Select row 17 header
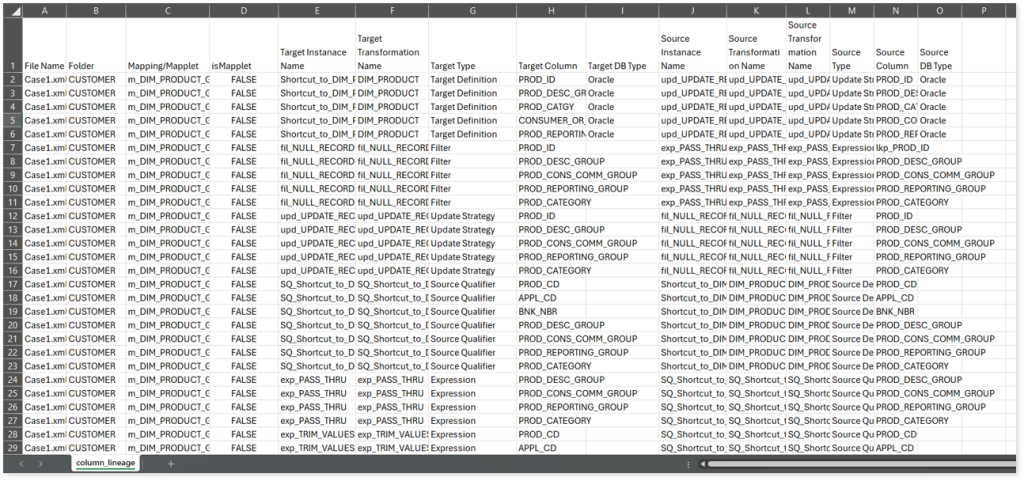Image resolution: width=1024 pixels, height=481 pixels. tap(12, 284)
